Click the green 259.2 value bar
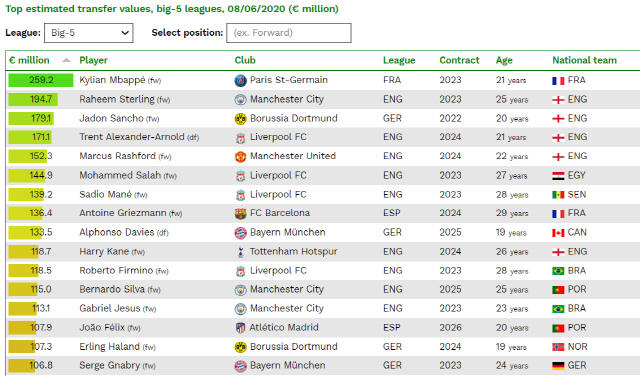Image resolution: width=640 pixels, height=376 pixels. coord(41,80)
